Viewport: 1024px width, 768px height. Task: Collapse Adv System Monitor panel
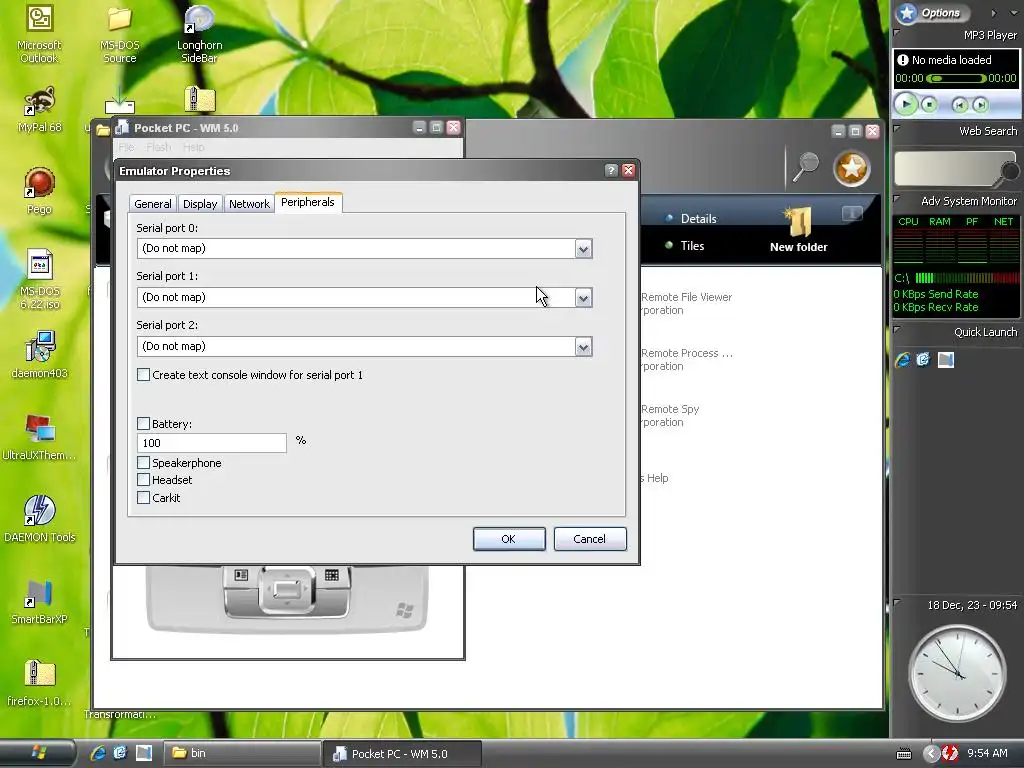click(x=897, y=199)
